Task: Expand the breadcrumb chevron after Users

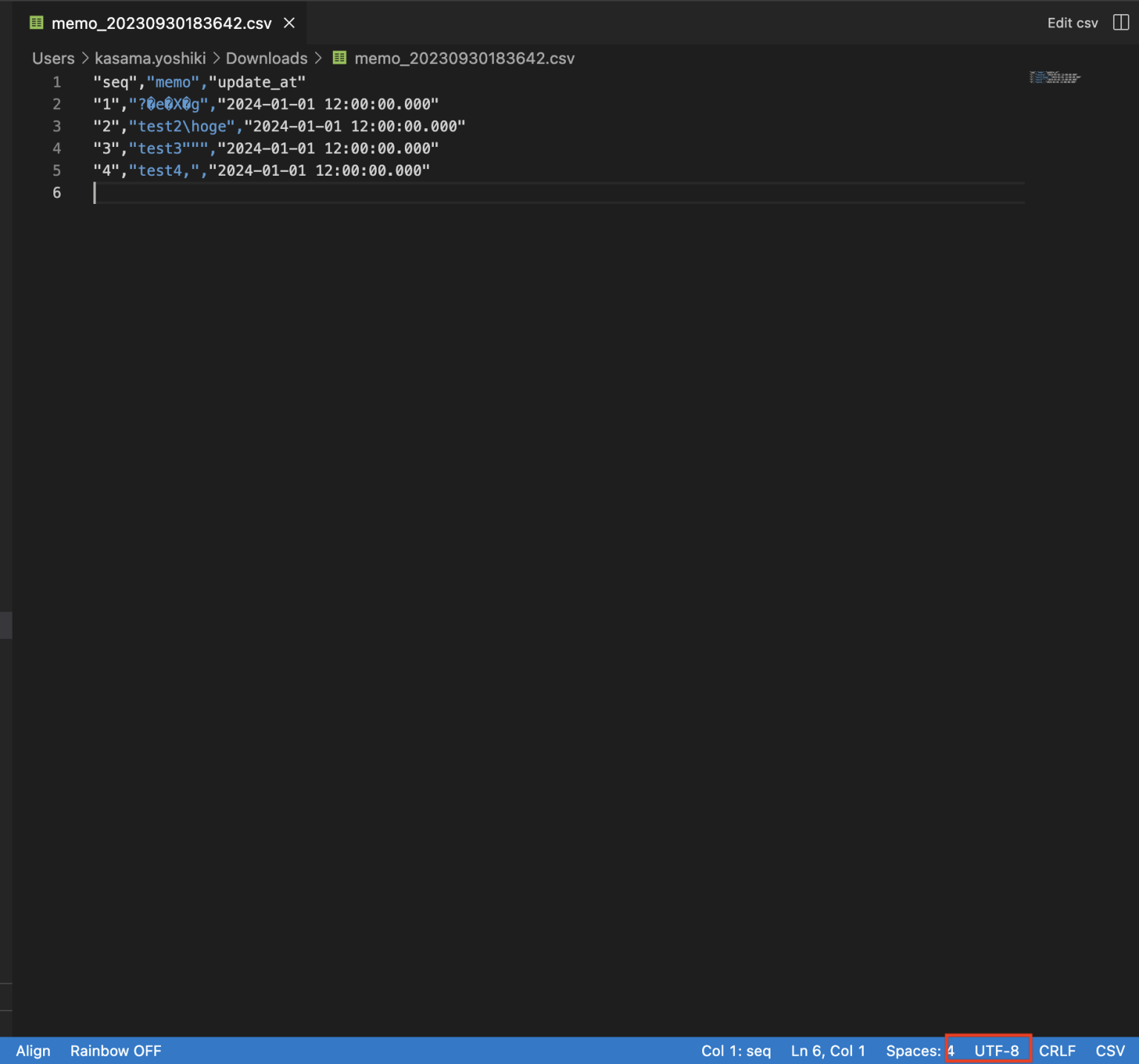Action: pos(86,58)
